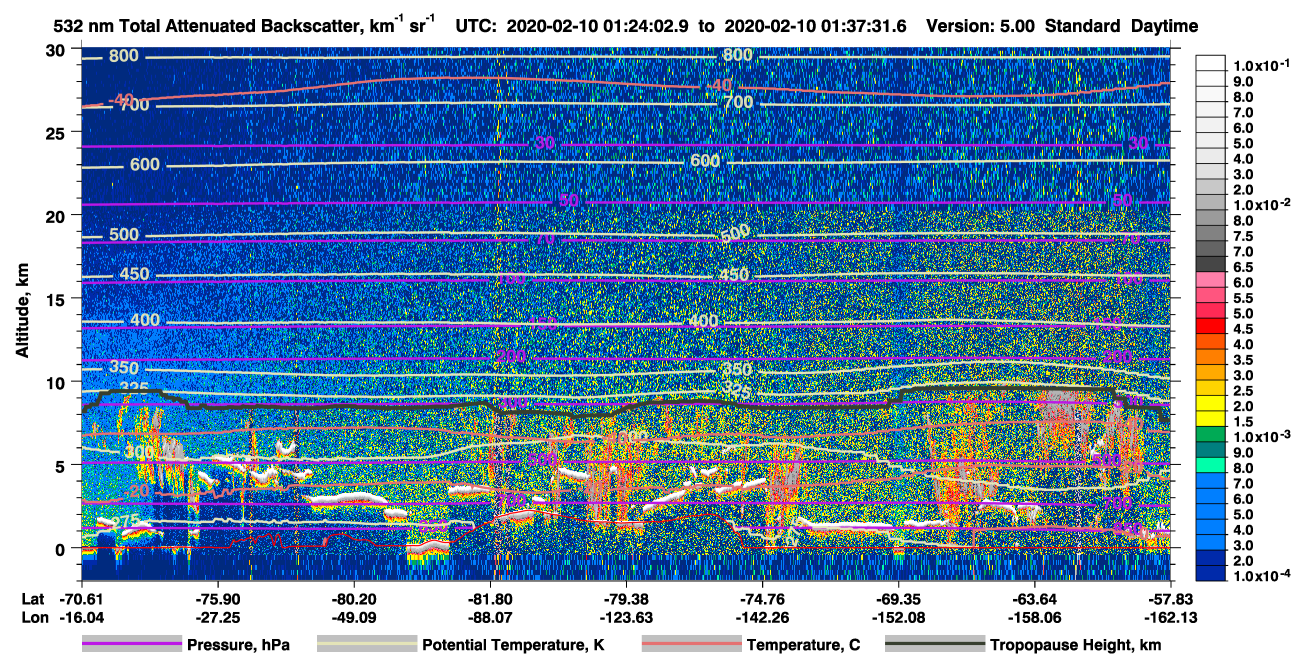This screenshot has height=667, width=1300.
Task: Click latitude value '-69.35'
Action: coord(898,599)
